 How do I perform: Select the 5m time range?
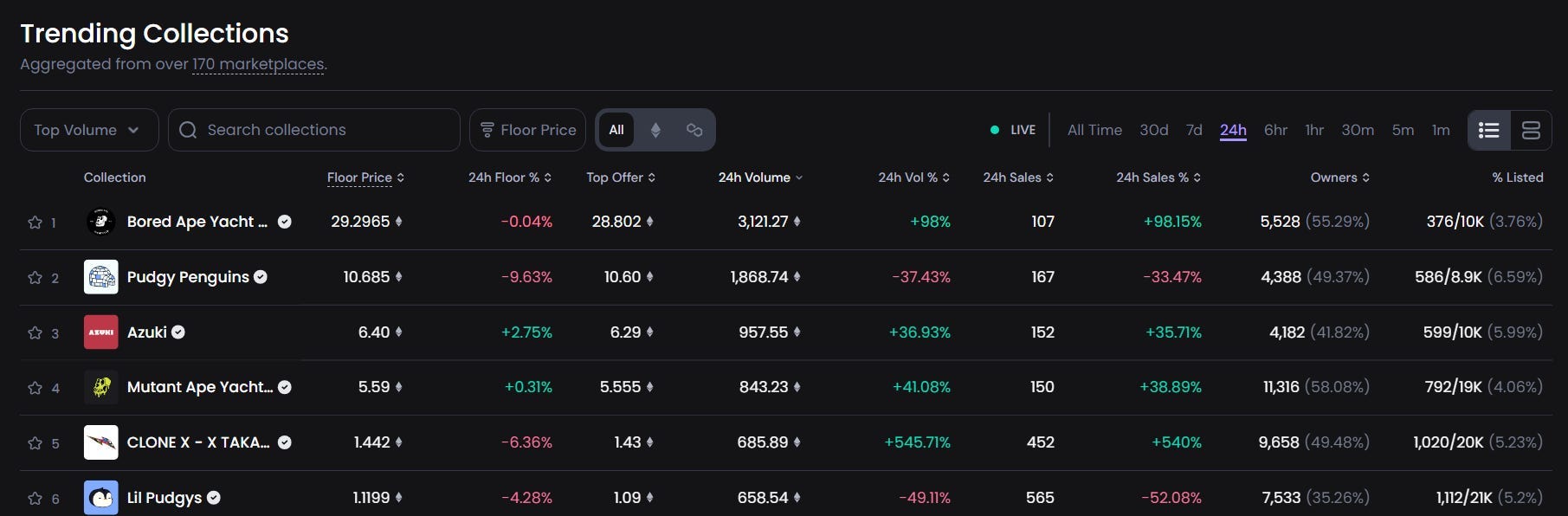1403,130
